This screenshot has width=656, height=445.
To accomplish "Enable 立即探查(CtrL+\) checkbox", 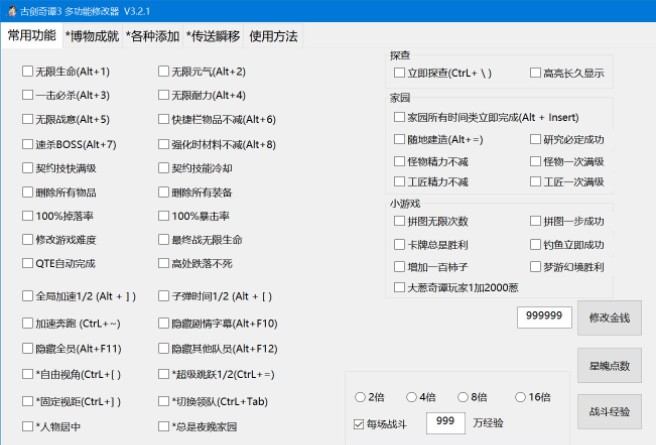I will coord(400,73).
